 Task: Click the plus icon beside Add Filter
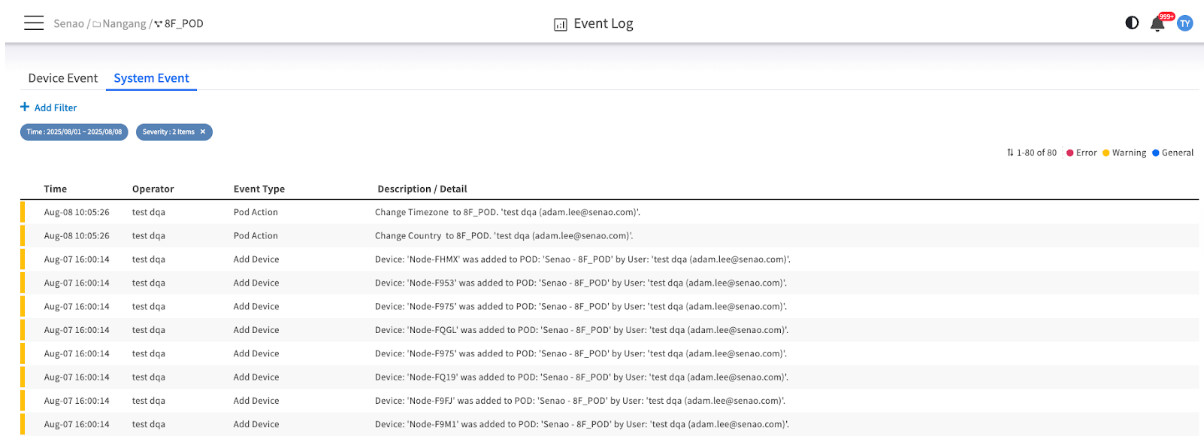point(24,107)
